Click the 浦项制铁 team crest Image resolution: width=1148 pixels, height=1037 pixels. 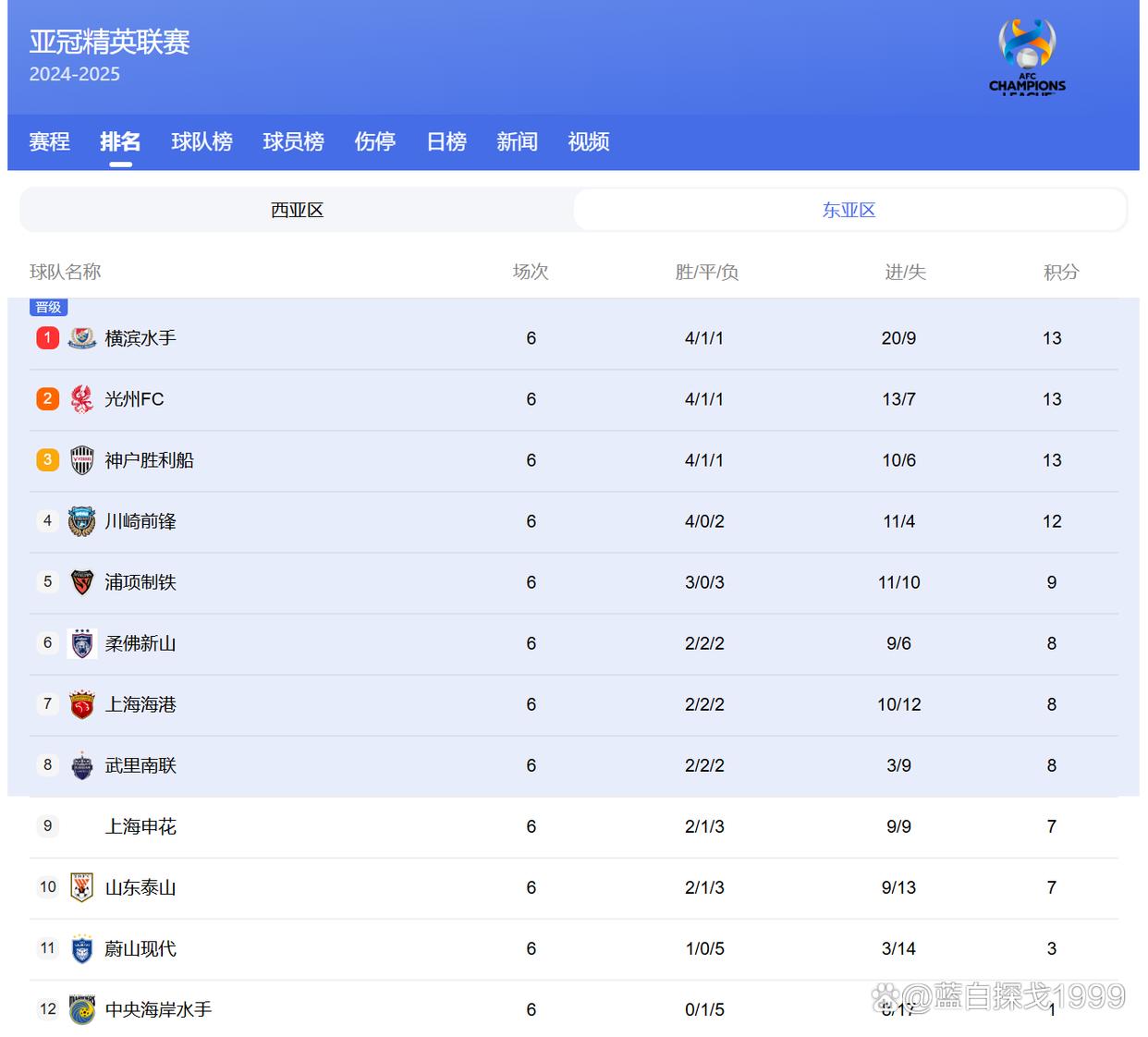click(x=82, y=582)
